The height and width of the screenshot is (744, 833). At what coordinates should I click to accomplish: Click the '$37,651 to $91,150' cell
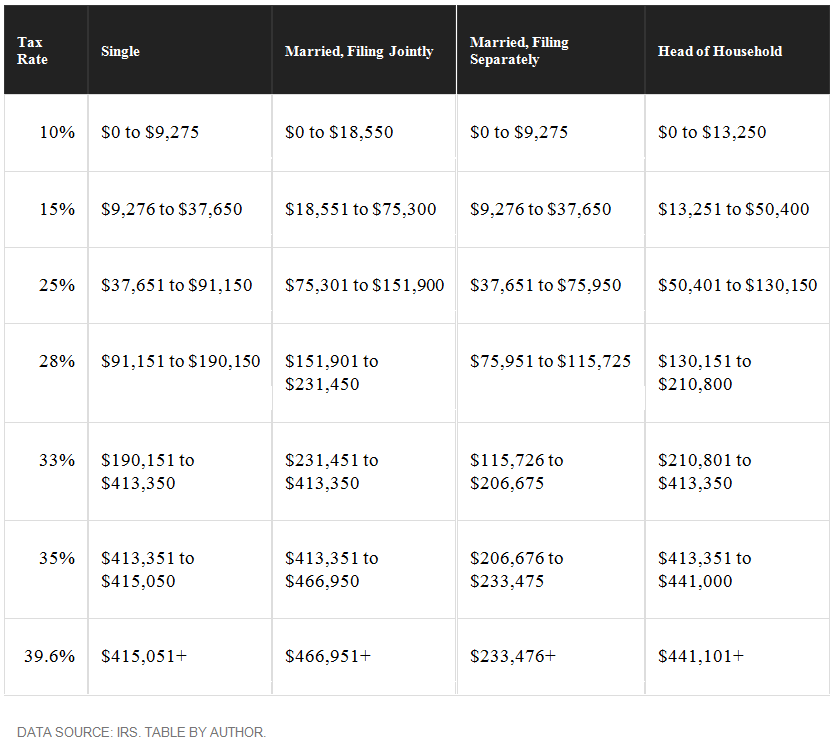click(177, 285)
